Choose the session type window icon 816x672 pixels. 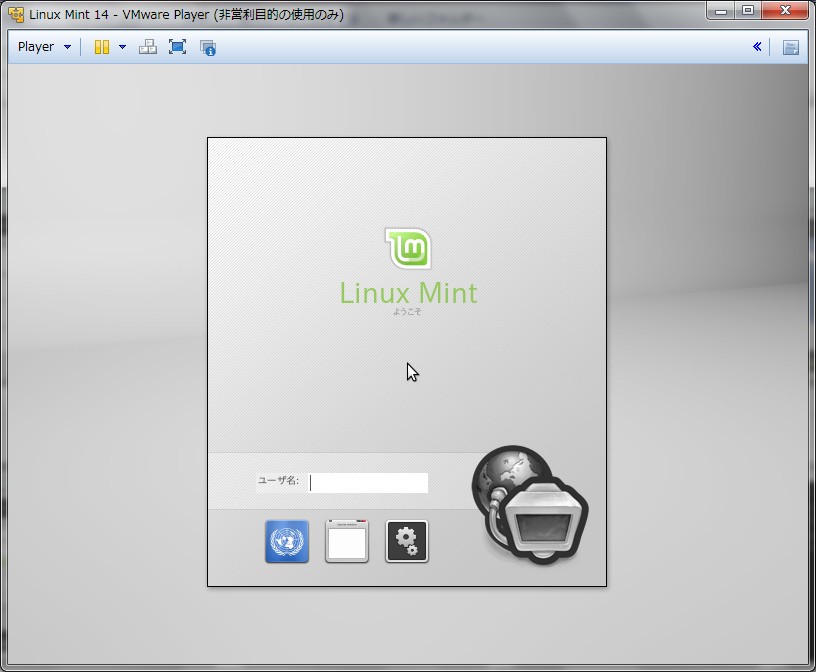tap(346, 540)
